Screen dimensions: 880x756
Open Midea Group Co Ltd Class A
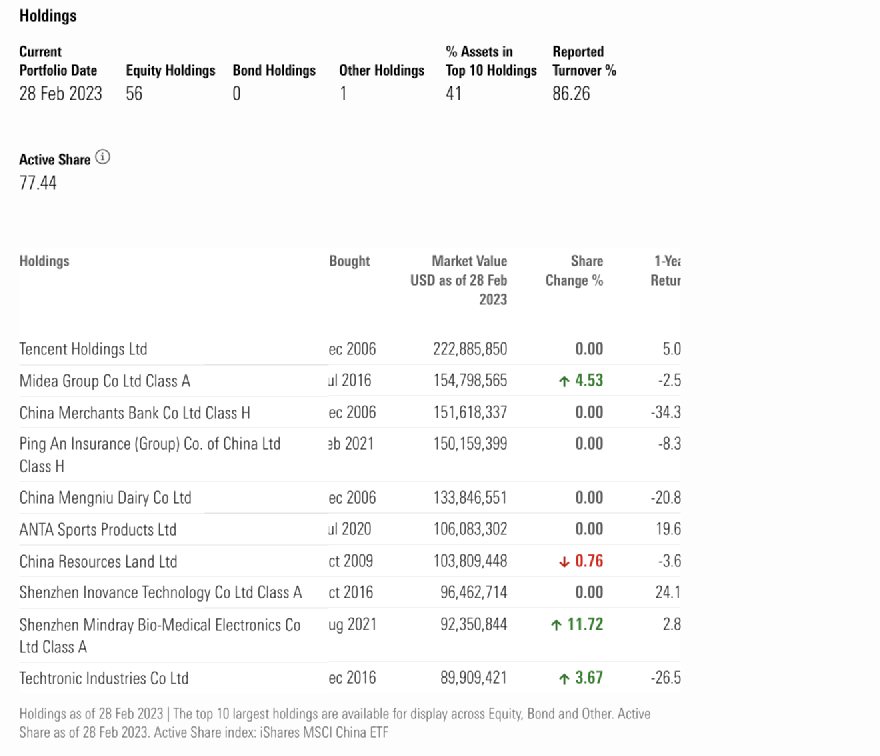[104, 381]
